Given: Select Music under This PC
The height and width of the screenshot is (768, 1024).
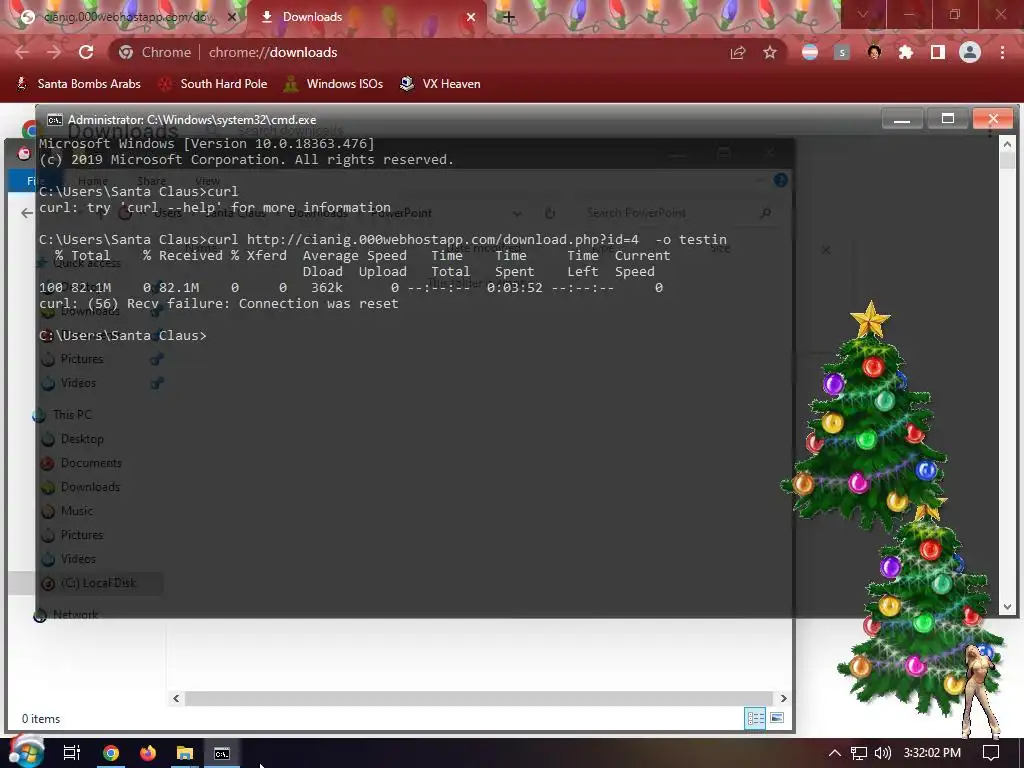Looking at the screenshot, I should click(x=76, y=511).
